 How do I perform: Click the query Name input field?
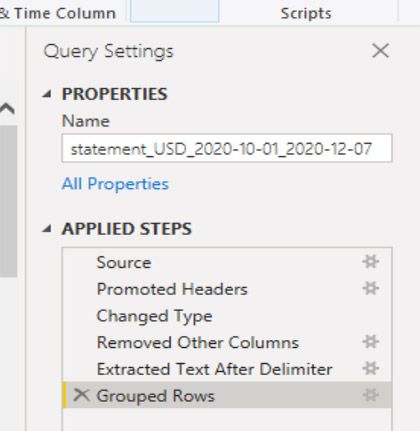[x=227, y=148]
